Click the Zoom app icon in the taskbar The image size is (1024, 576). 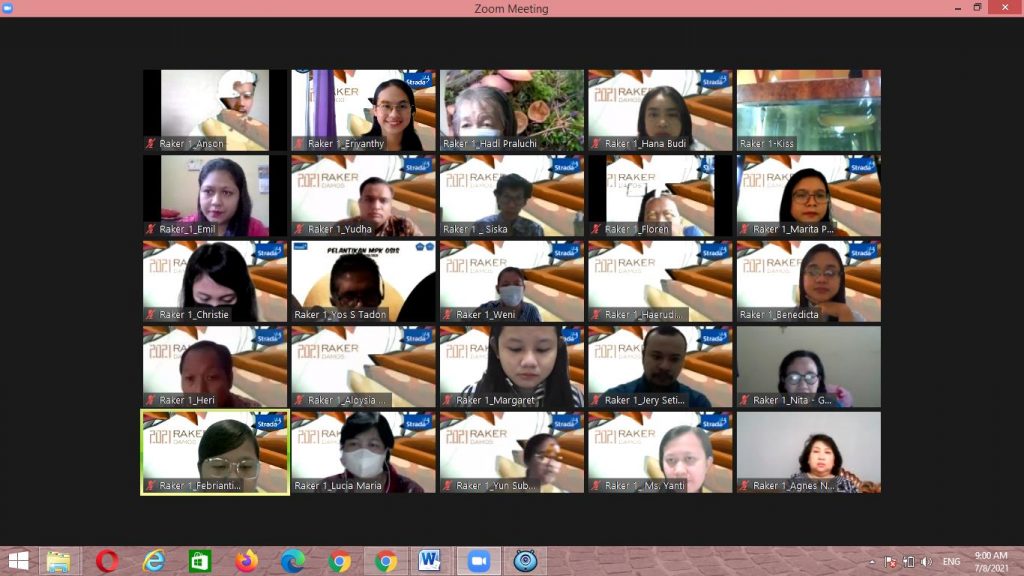(x=479, y=561)
